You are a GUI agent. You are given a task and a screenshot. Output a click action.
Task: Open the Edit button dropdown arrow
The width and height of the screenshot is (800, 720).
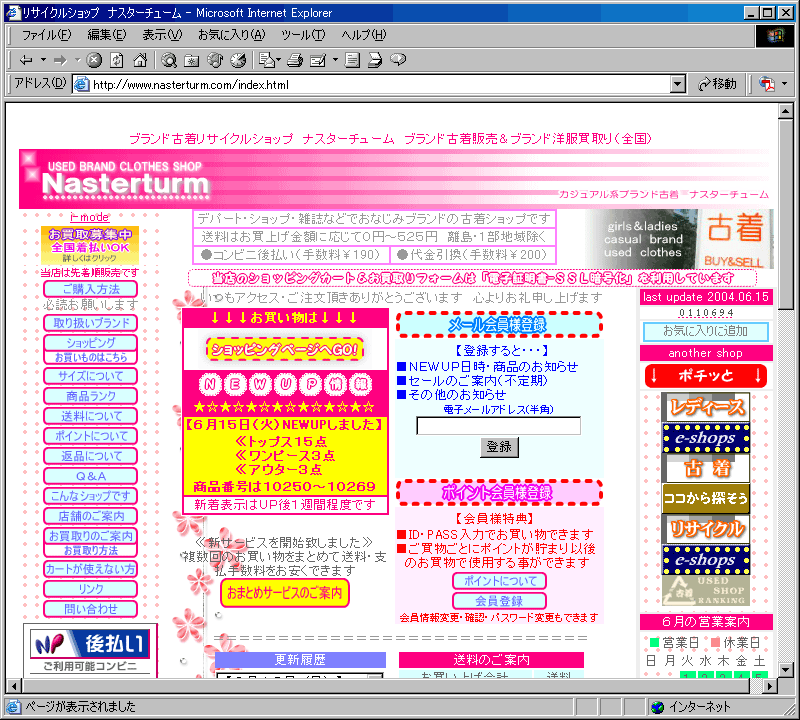pos(335,60)
